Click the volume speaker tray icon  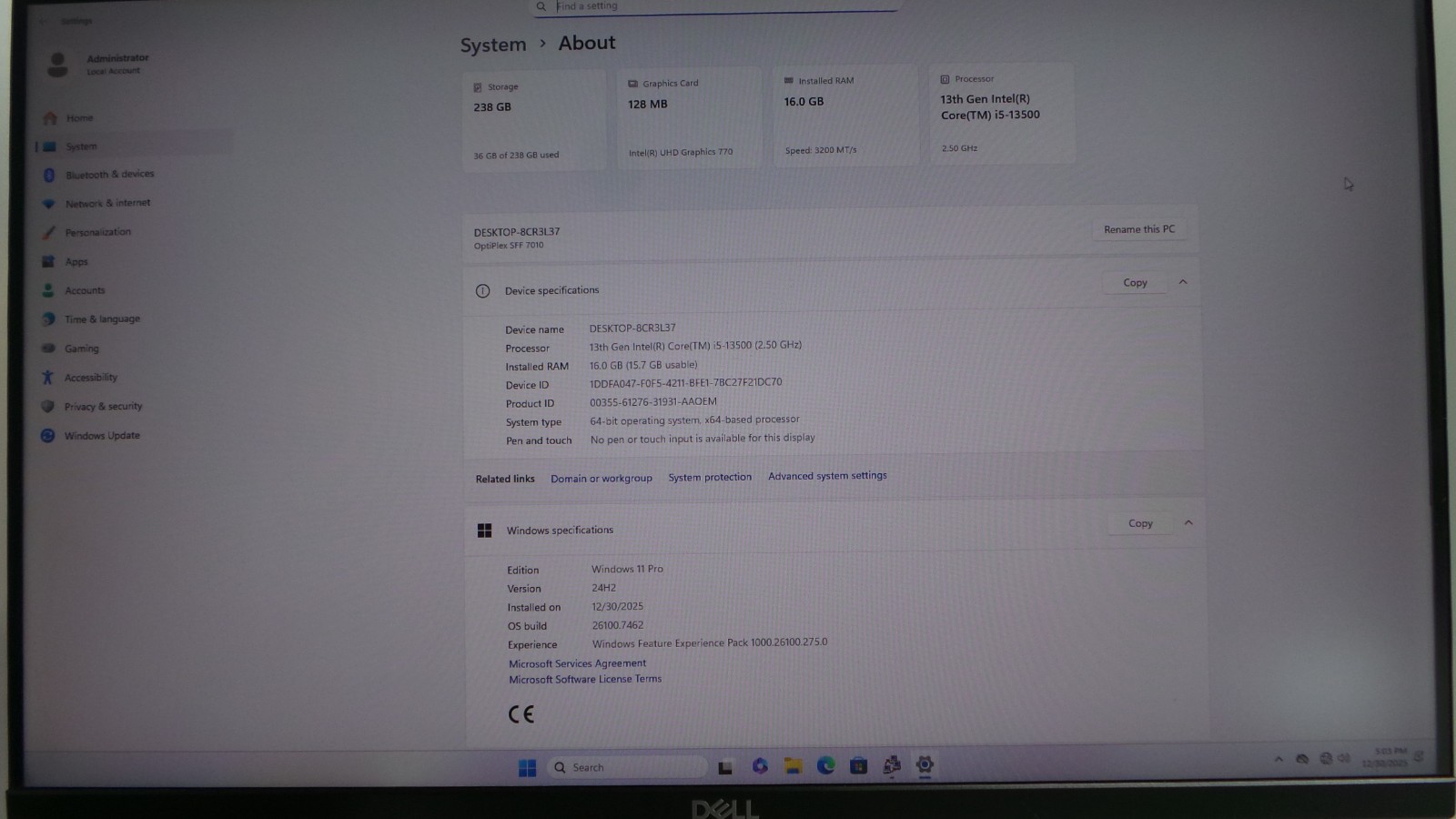coord(1344,758)
